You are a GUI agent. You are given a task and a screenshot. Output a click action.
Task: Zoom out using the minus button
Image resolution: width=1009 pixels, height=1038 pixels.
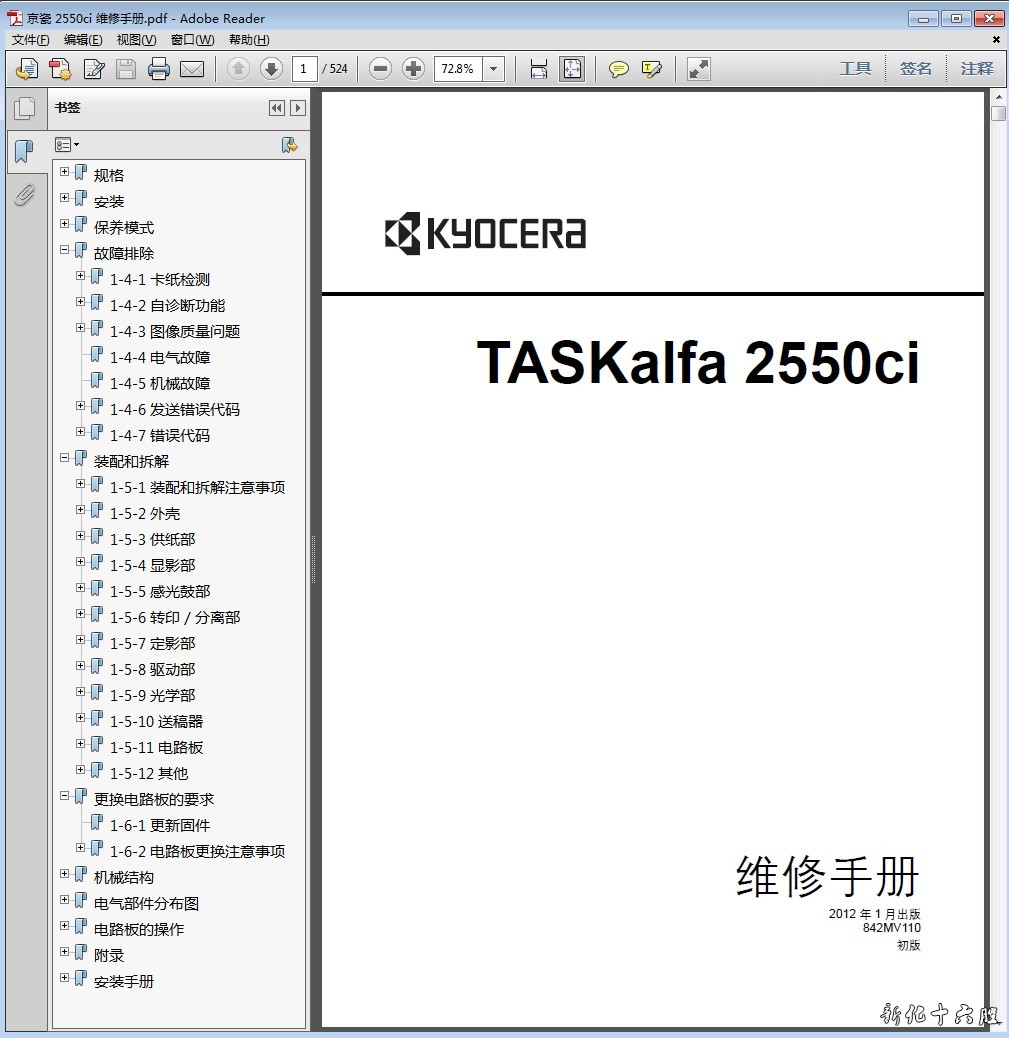coord(380,69)
